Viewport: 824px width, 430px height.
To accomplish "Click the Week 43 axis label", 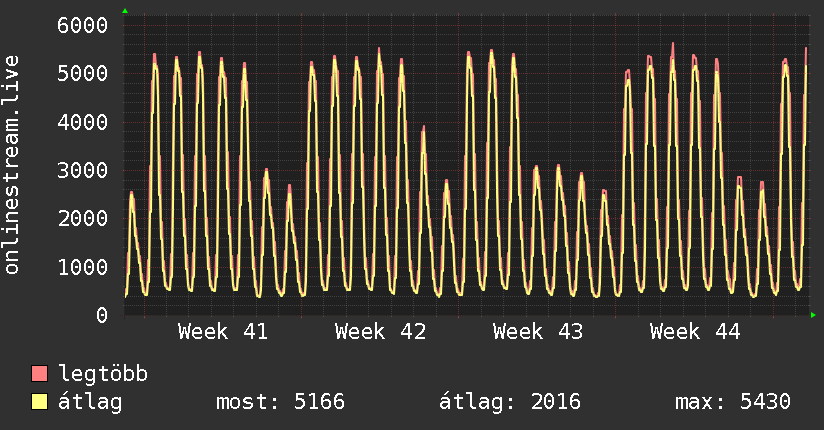I will coord(538,332).
